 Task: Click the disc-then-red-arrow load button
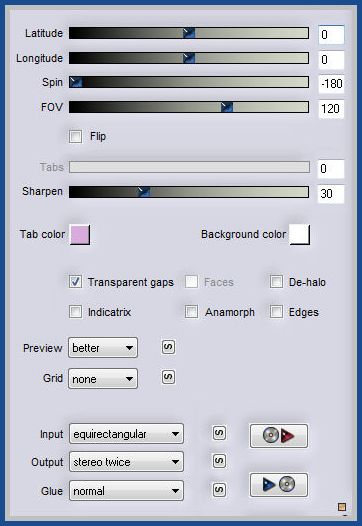pos(278,436)
